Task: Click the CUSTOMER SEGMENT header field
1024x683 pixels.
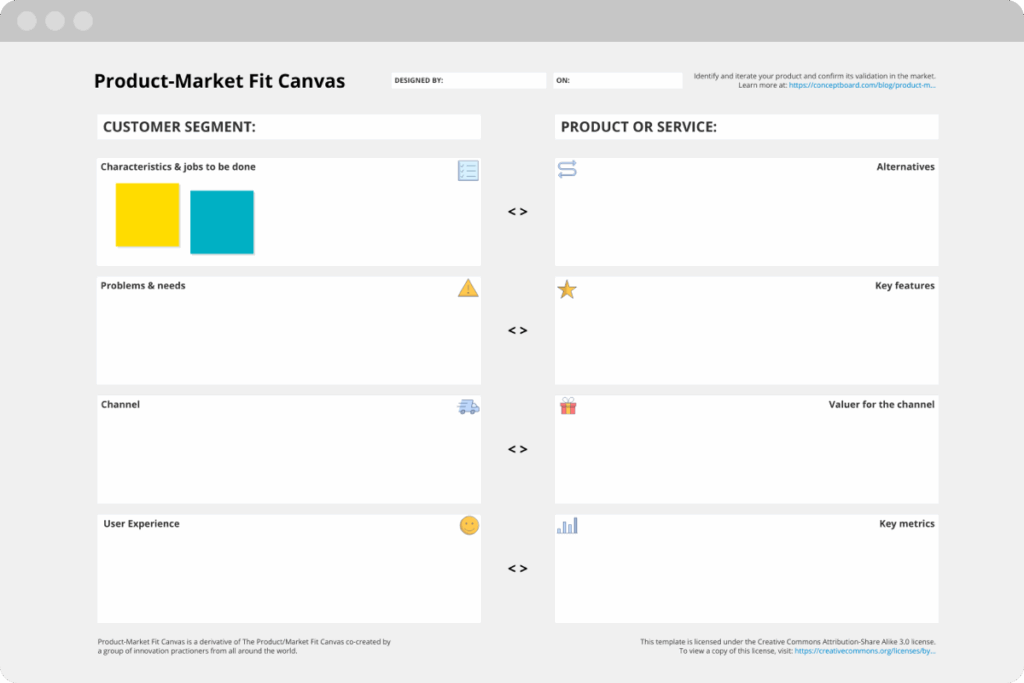Action: pyautogui.click(x=288, y=127)
